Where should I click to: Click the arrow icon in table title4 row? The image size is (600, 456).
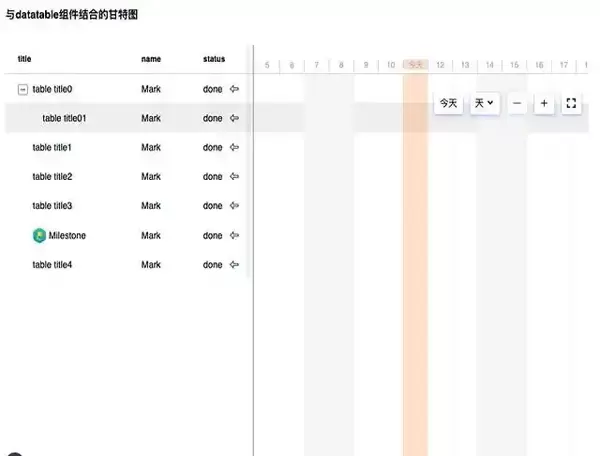[235, 265]
